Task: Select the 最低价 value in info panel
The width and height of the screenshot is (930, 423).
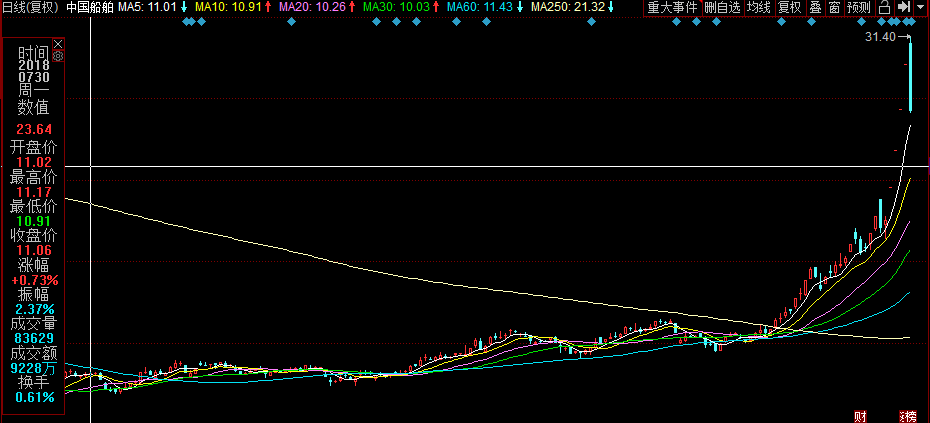Action: [34, 221]
